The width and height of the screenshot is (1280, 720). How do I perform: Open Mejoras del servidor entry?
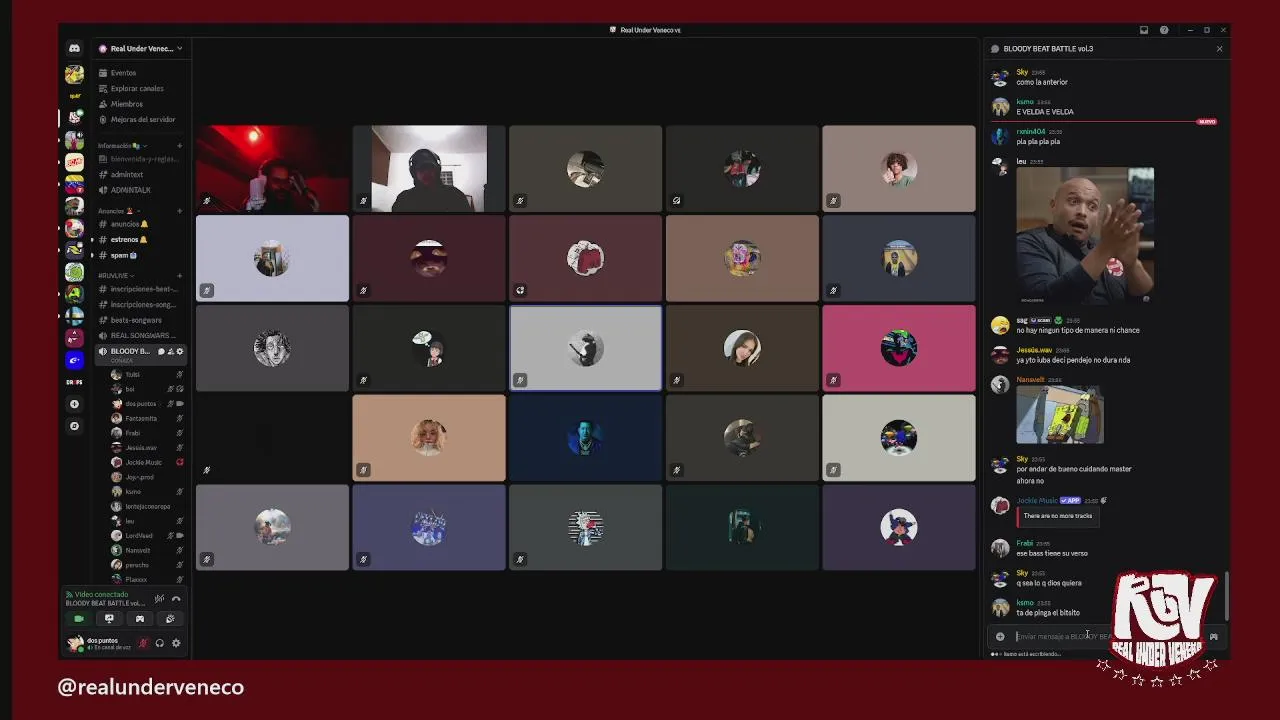137,119
